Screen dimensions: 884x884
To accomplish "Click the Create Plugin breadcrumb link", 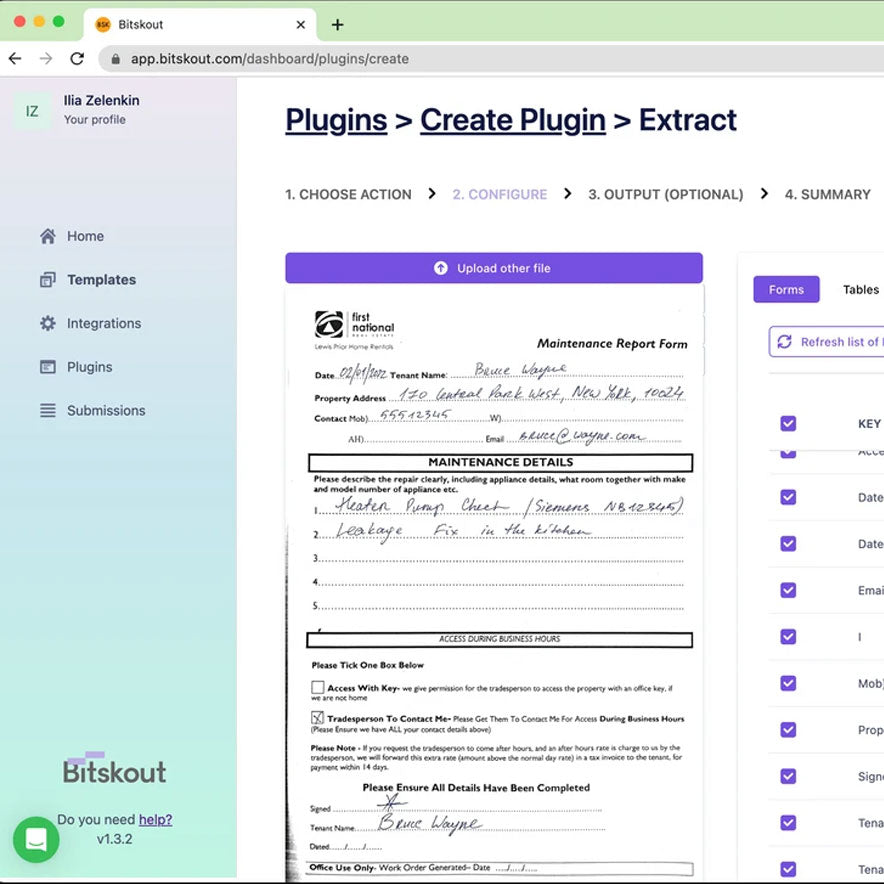I will (512, 120).
